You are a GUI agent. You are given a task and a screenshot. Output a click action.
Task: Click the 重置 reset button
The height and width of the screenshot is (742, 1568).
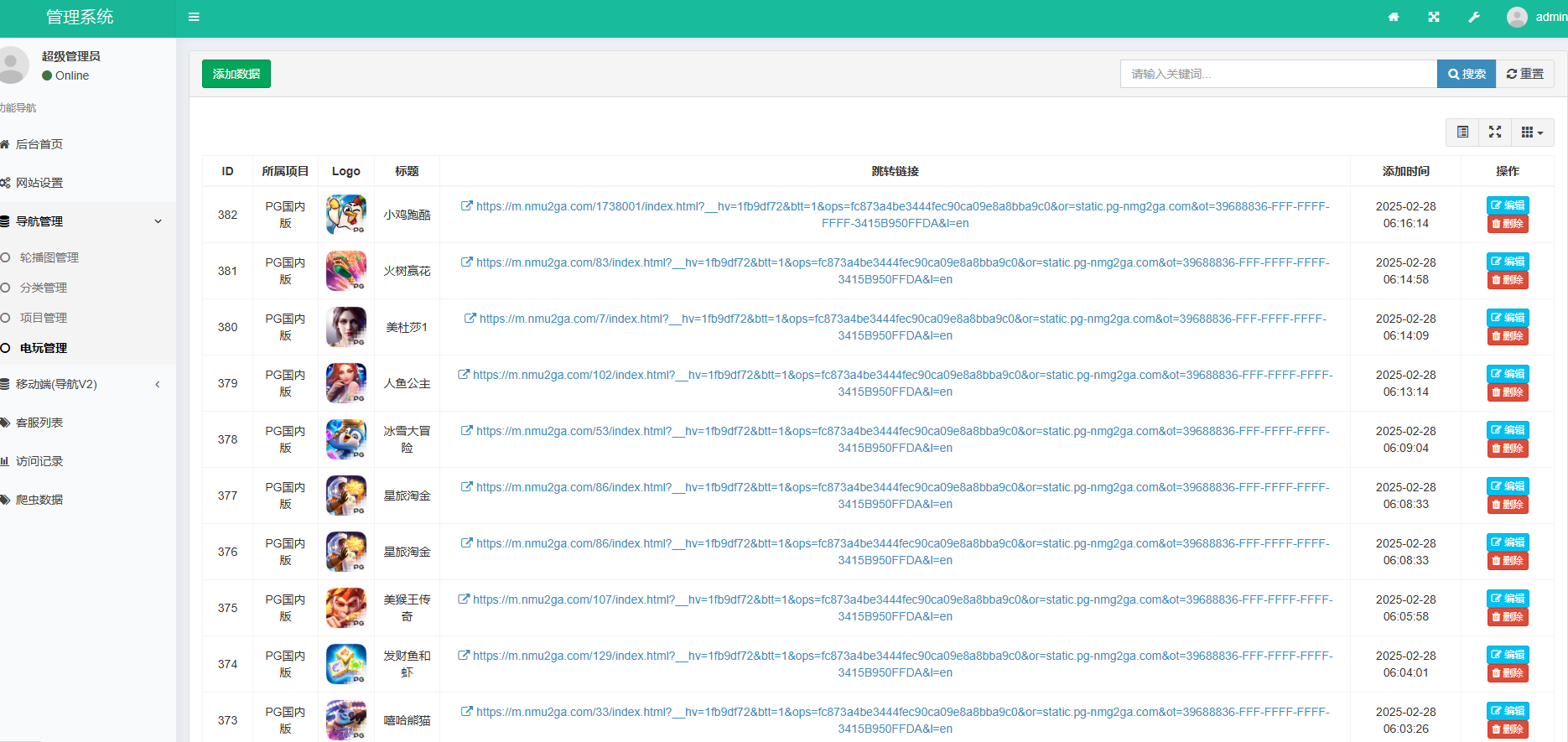(x=1525, y=74)
